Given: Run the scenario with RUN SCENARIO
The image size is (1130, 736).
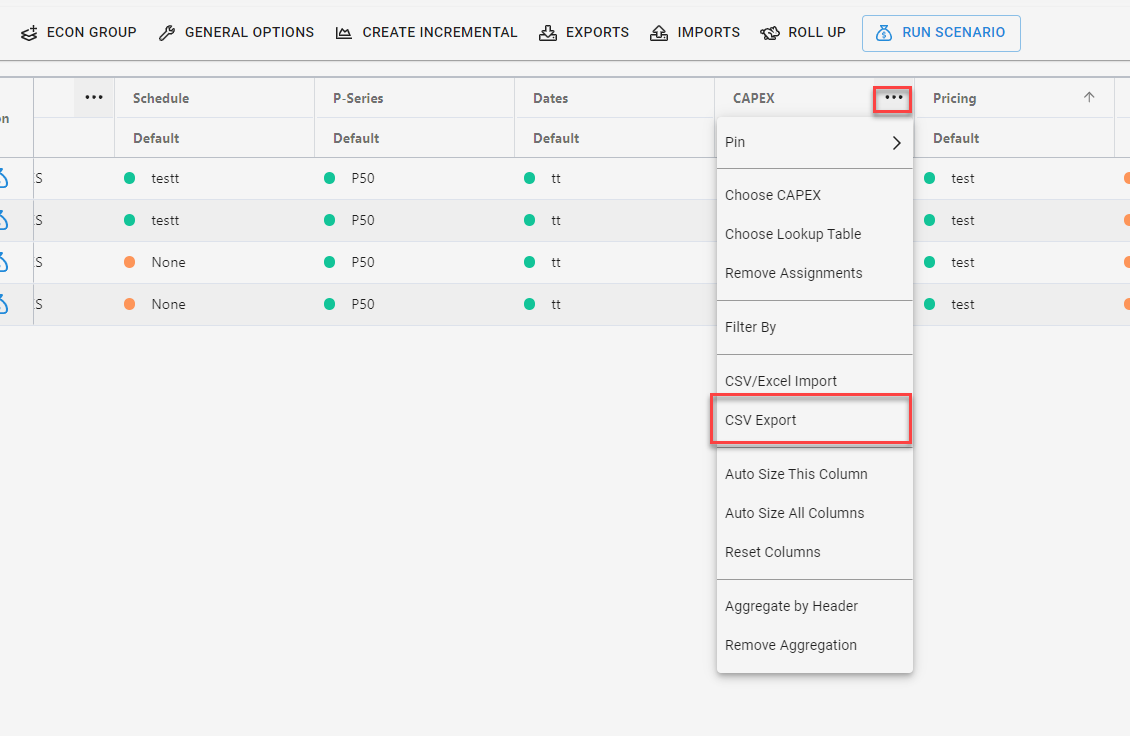Looking at the screenshot, I should (941, 33).
